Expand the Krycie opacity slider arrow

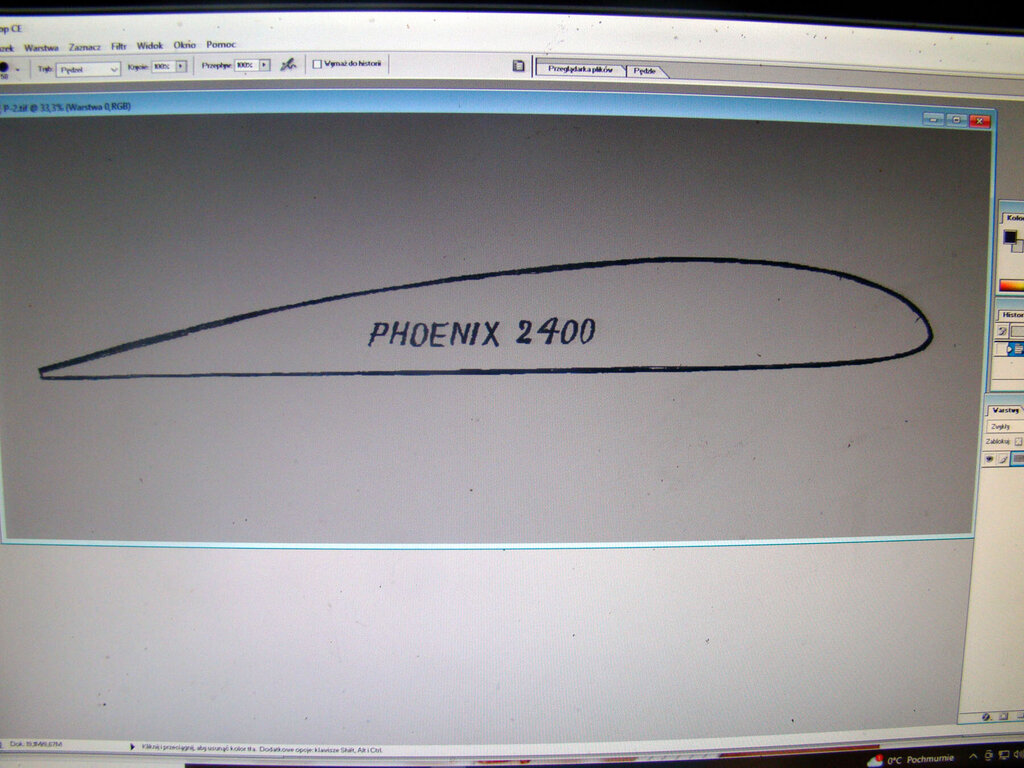(x=181, y=66)
